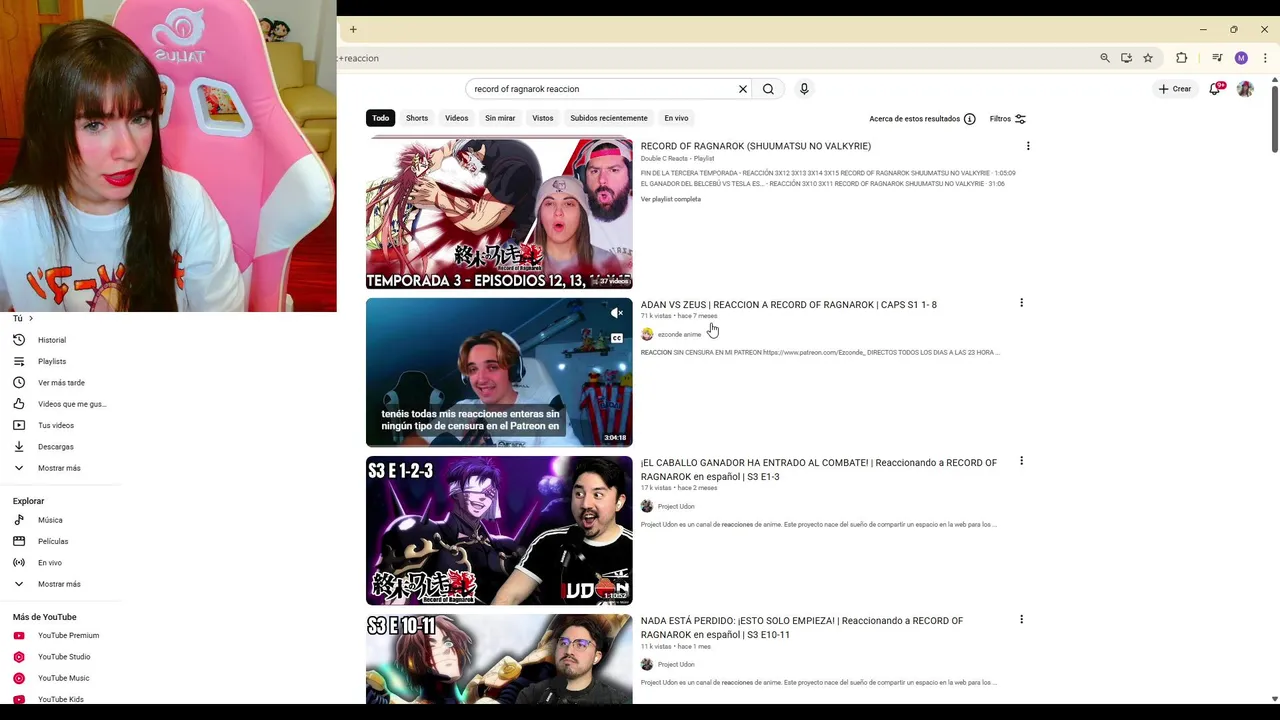Open YouTube Music in the sidebar
This screenshot has width=1280, height=720.
[64, 678]
